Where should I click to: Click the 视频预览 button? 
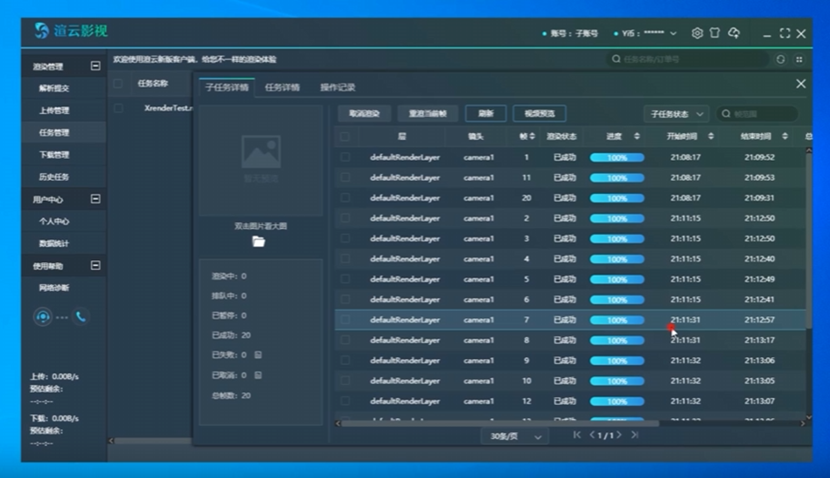(x=539, y=113)
